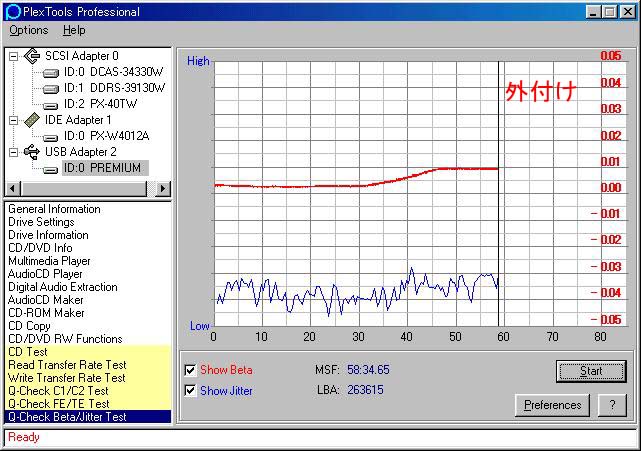
Task: Click the black position marker line on graph
Action: (498, 193)
